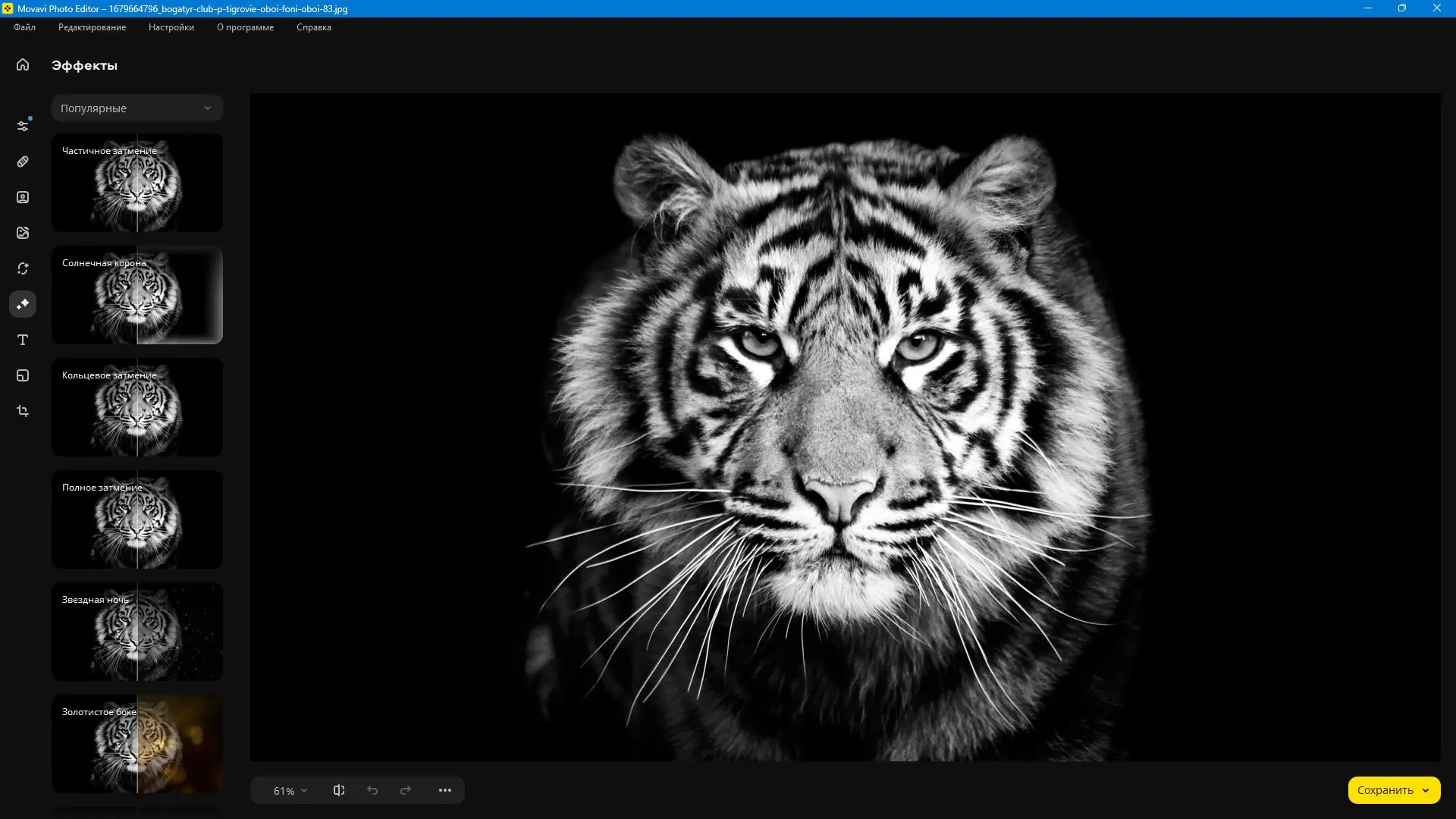Viewport: 1456px width, 819px height.
Task: Toggle the before/after comparison view
Action: (339, 789)
